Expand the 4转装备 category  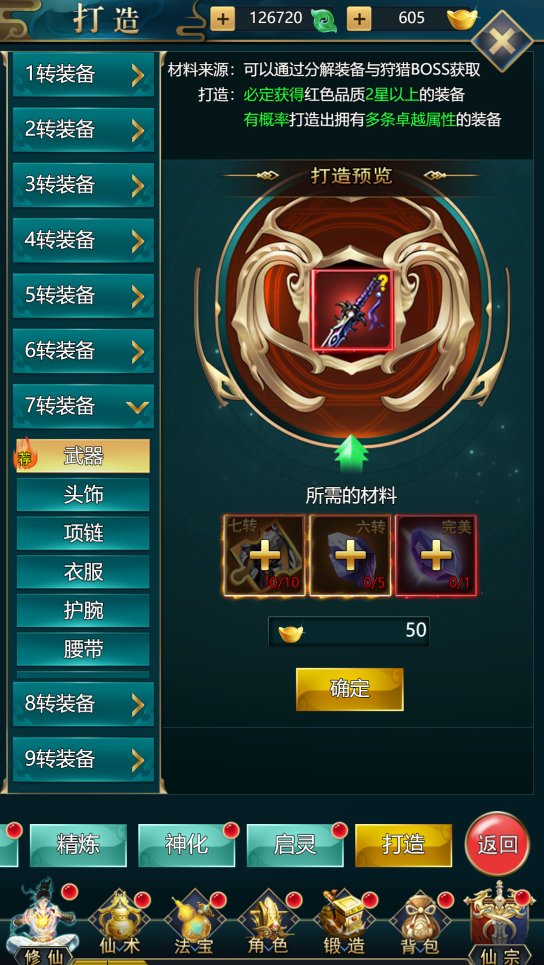(84, 240)
